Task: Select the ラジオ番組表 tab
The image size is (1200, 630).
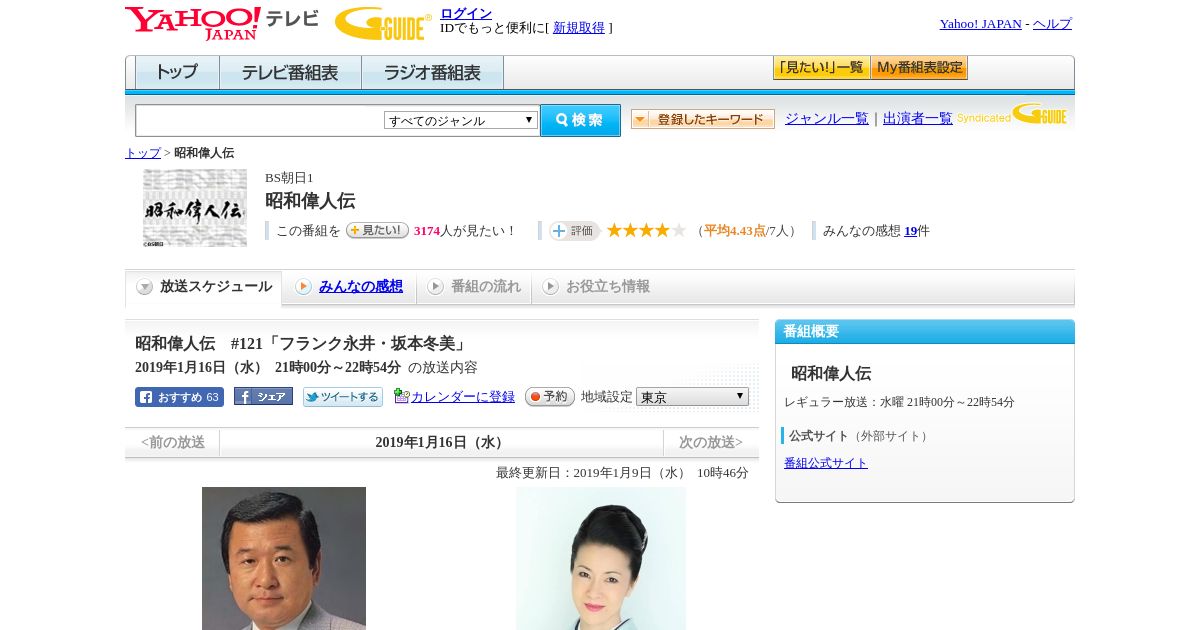Action: (432, 73)
